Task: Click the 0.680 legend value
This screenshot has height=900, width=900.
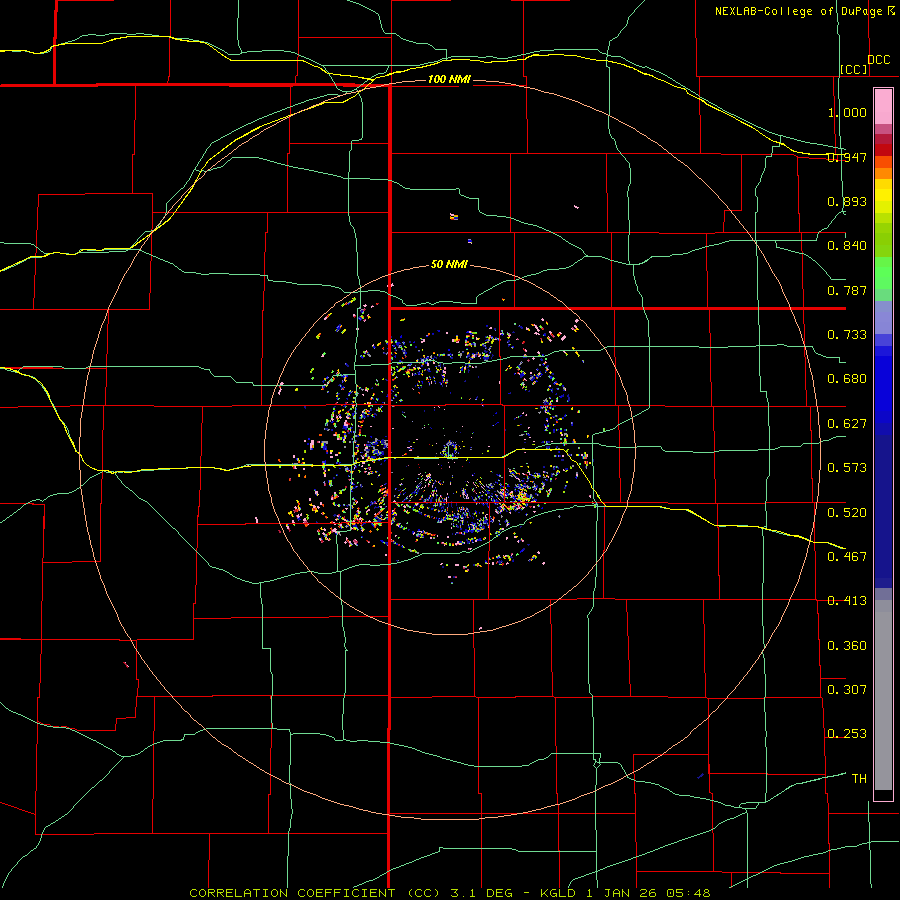Action: coord(847,379)
